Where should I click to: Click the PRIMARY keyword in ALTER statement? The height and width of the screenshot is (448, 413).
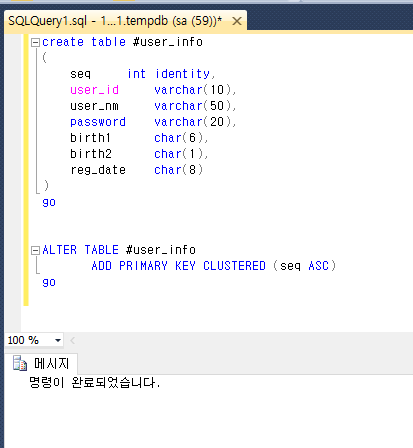(x=143, y=266)
